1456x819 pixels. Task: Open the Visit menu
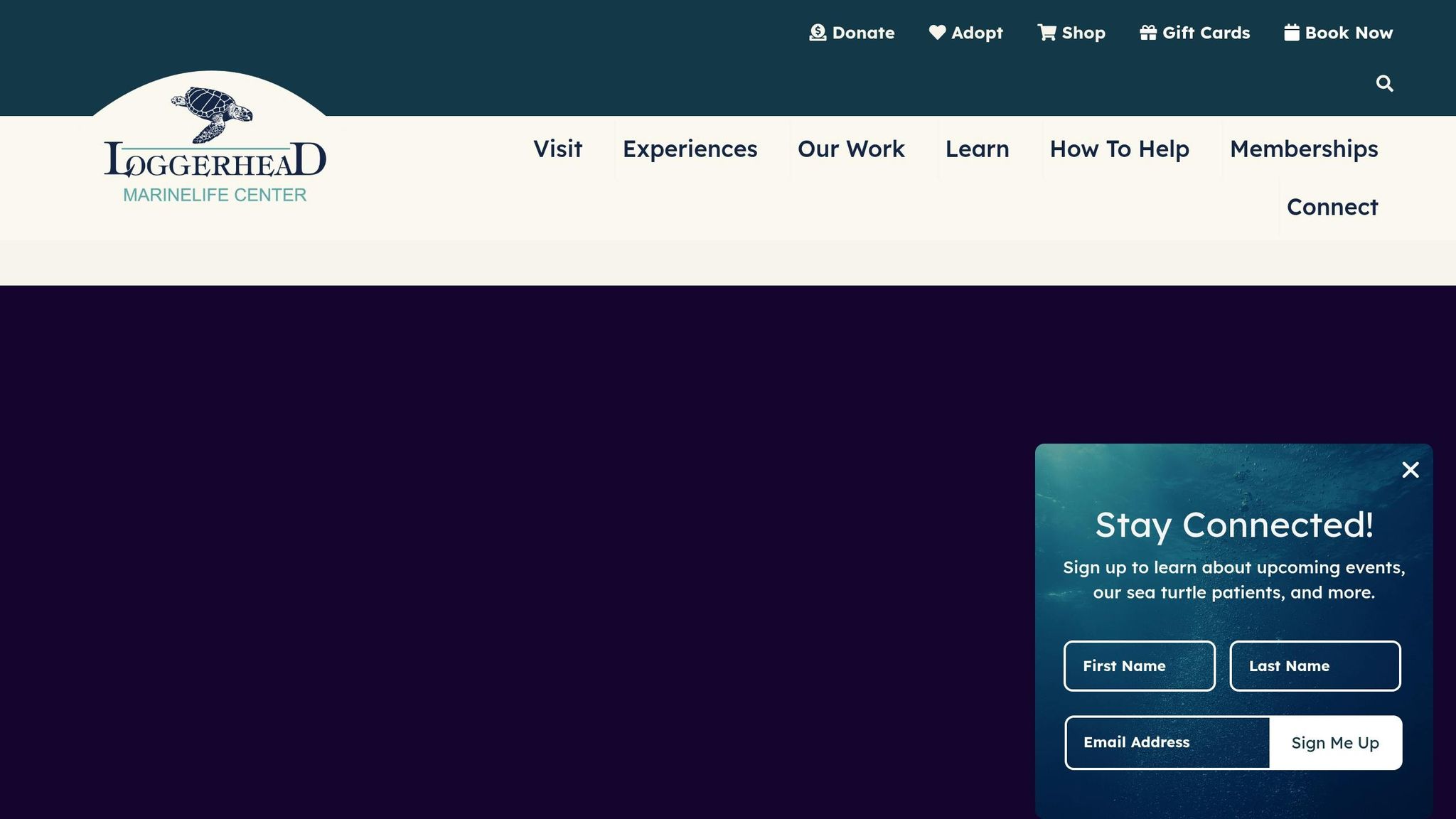(557, 149)
